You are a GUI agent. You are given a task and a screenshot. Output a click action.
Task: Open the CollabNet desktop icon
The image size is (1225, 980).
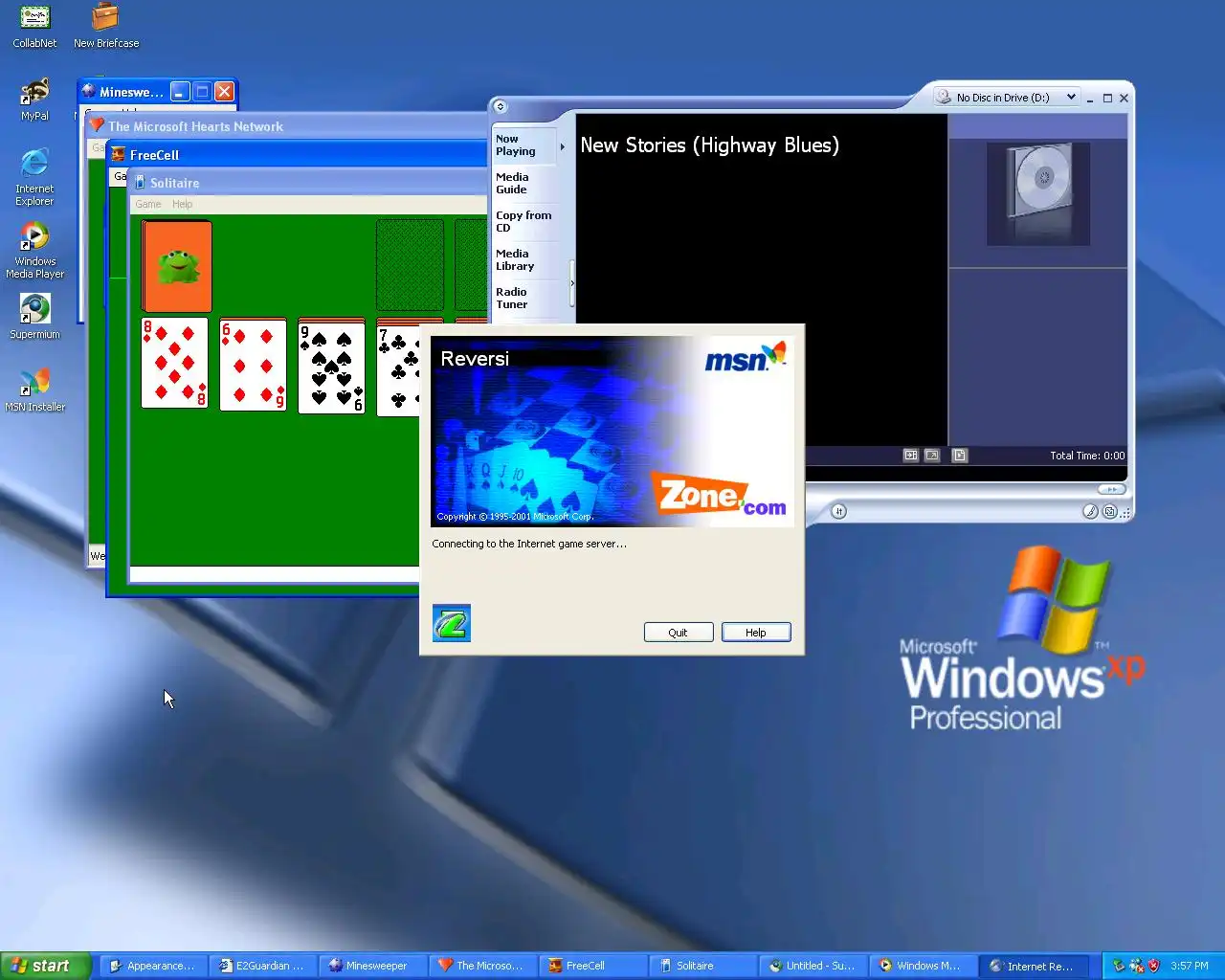click(34, 26)
